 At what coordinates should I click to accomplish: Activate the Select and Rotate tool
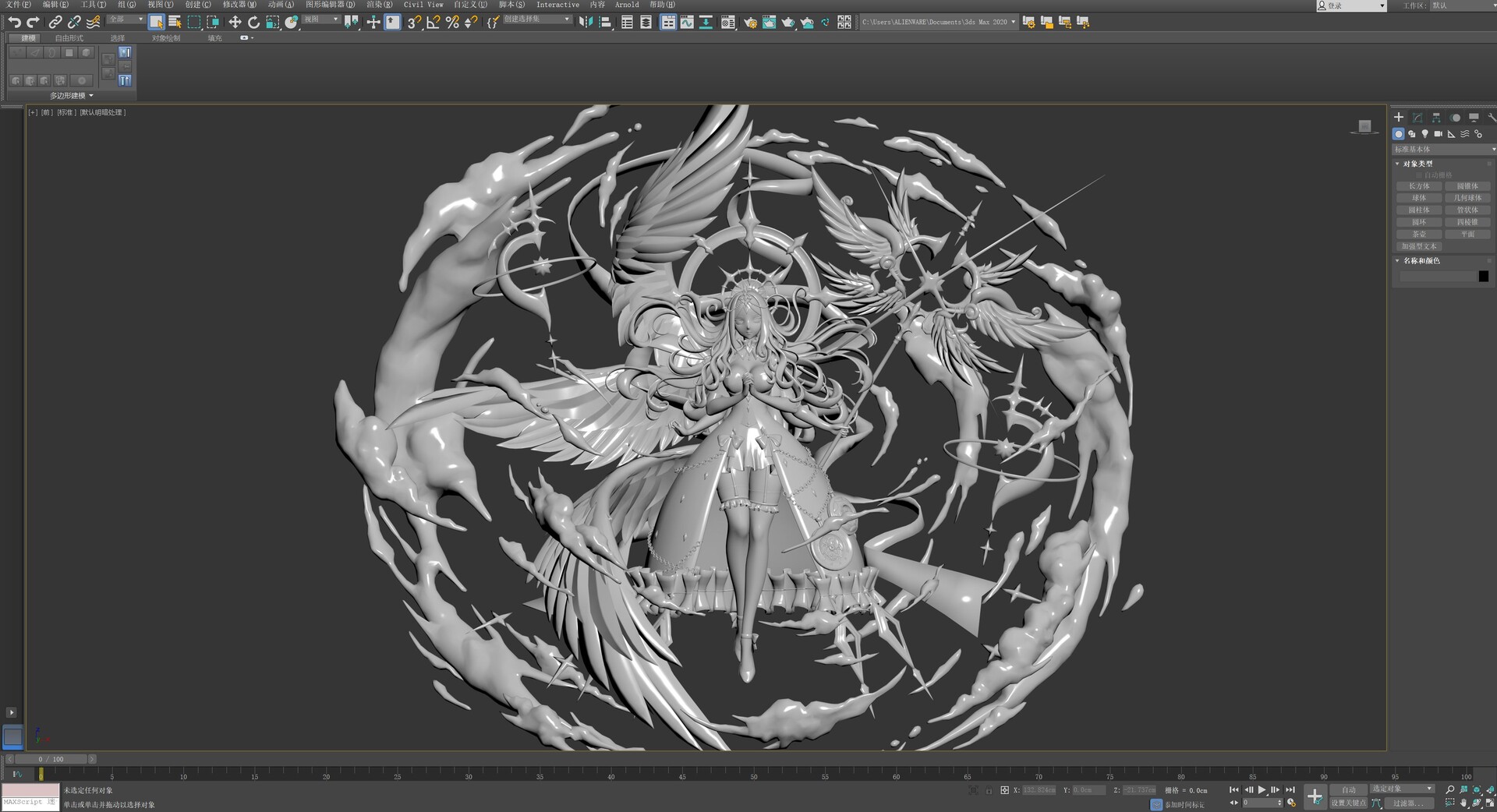tap(253, 23)
